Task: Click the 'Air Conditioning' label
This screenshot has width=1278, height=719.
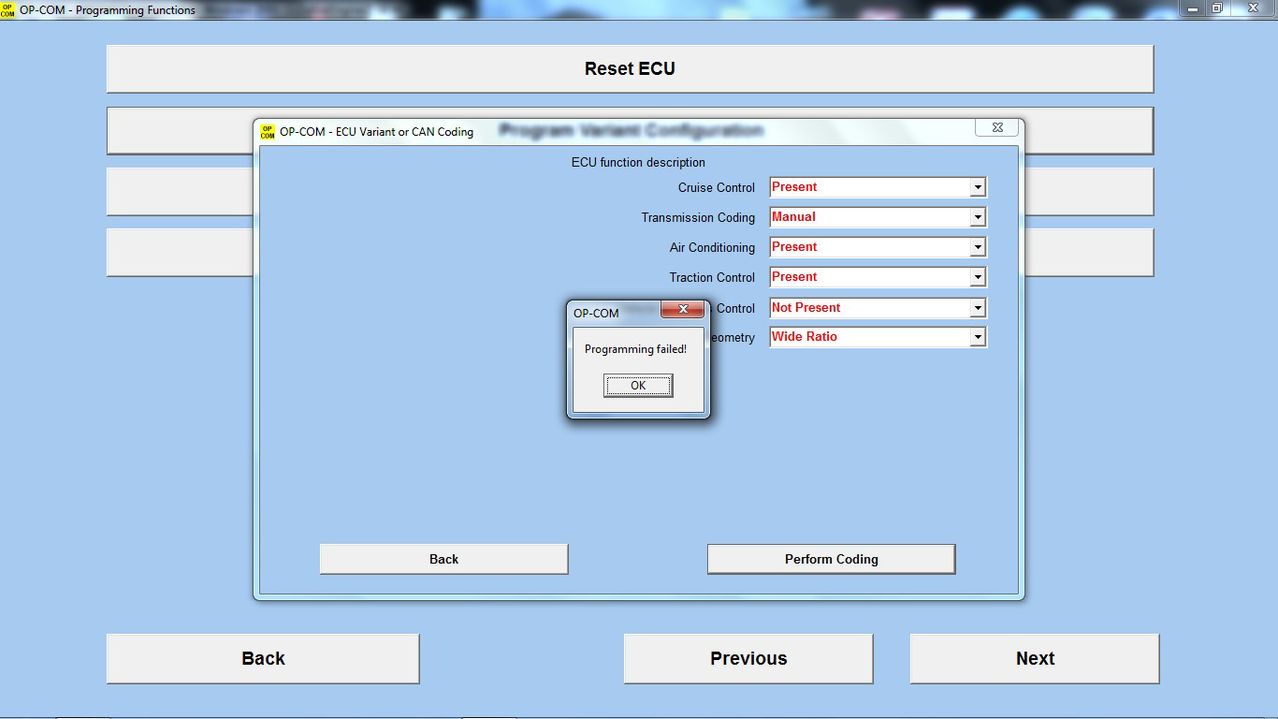Action: (x=712, y=247)
